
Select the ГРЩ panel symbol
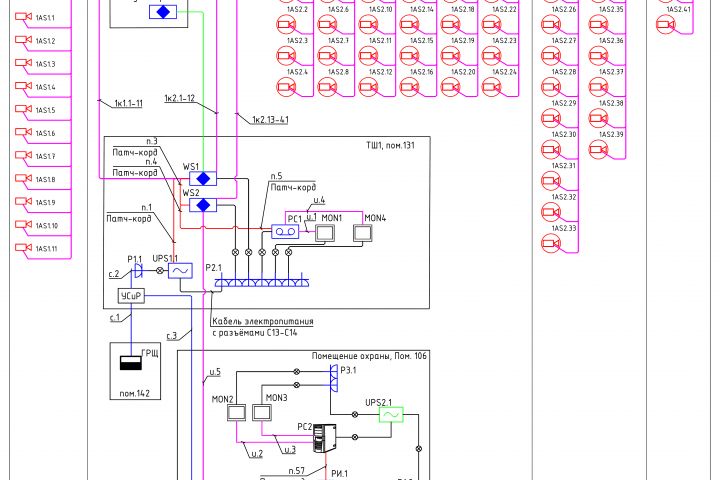pyautogui.click(x=131, y=363)
